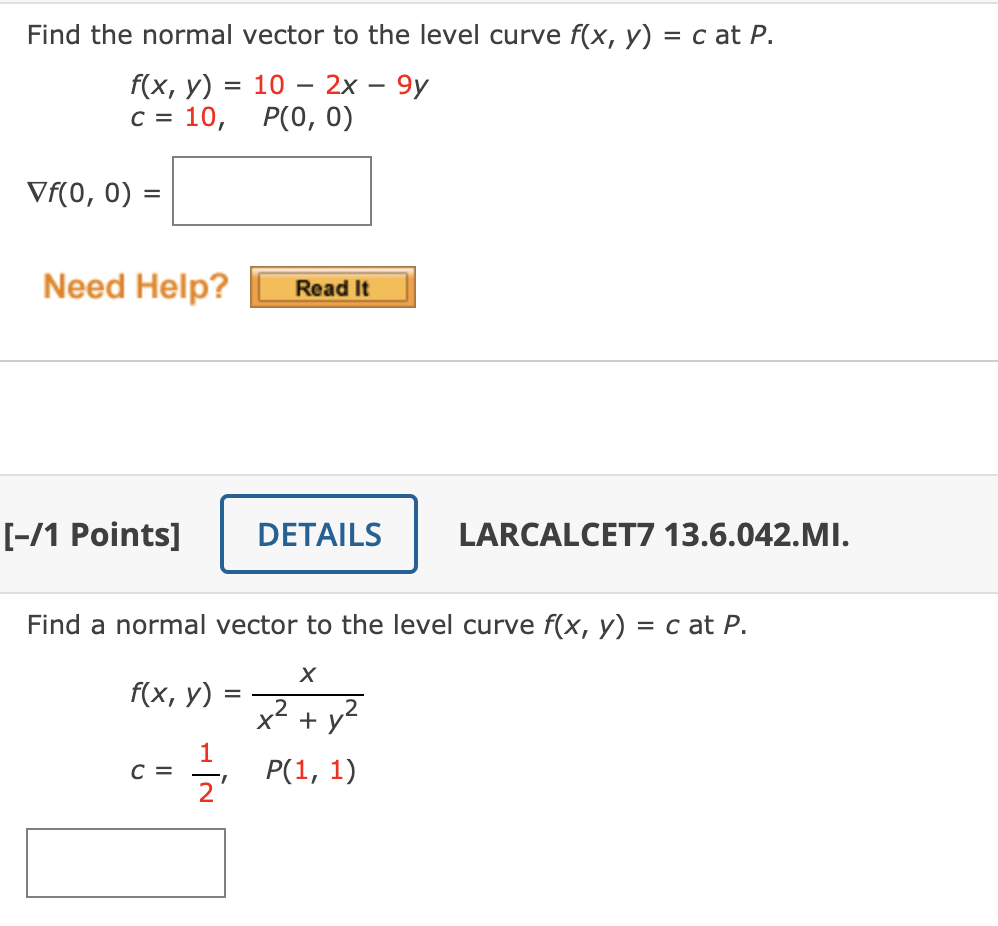Select the LARCALCET7 13.6.042.MI. assignment title
This screenshot has width=998, height=926.
click(657, 534)
